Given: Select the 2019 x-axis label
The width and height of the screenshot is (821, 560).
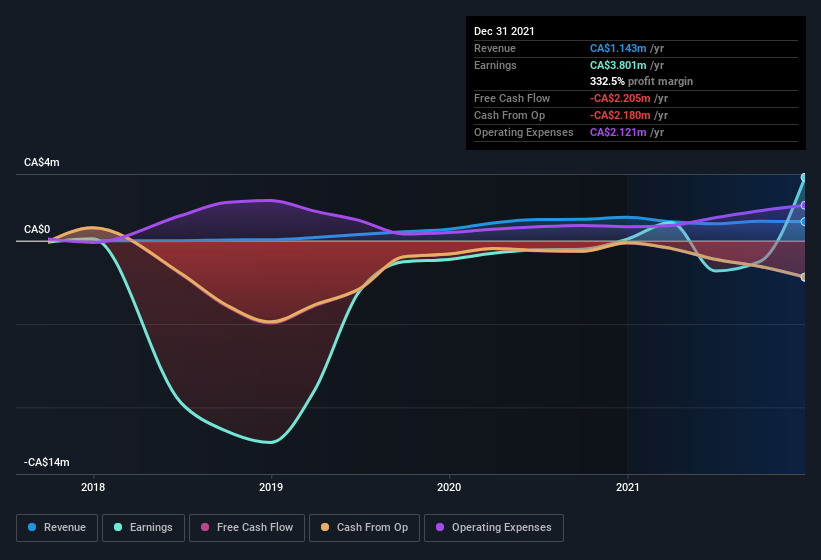Looking at the screenshot, I should 271,487.
